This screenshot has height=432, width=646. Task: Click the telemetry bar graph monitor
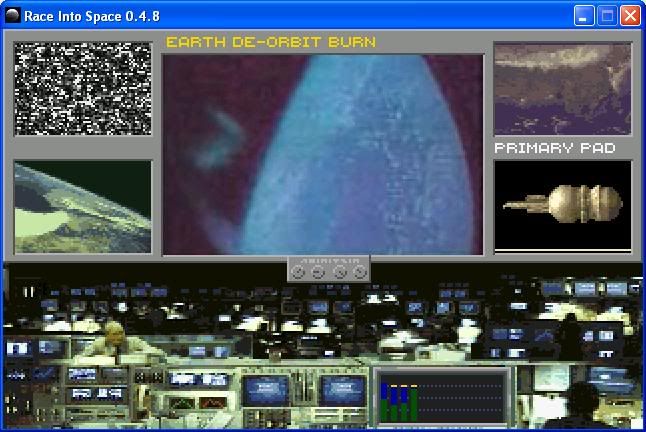point(442,397)
